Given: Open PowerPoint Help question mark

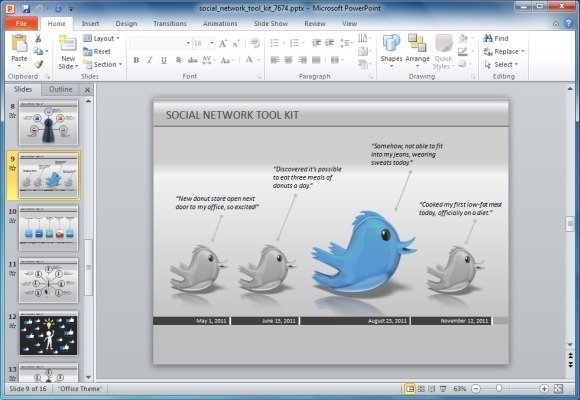Looking at the screenshot, I should click(569, 23).
